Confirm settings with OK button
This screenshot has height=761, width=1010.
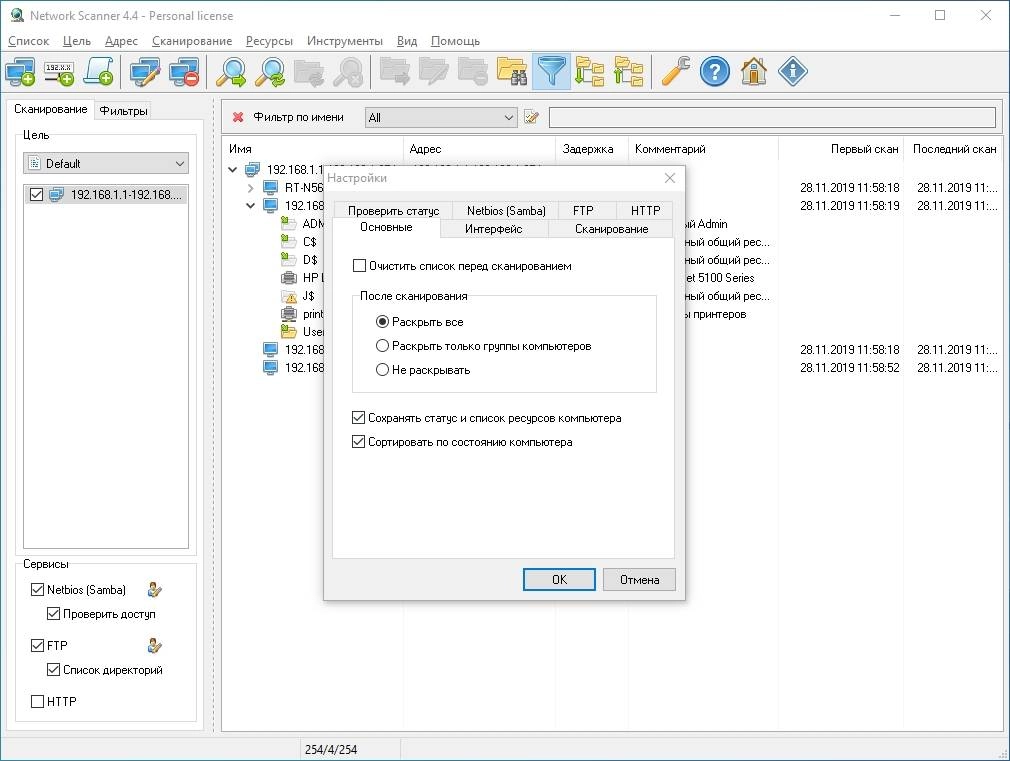point(559,579)
